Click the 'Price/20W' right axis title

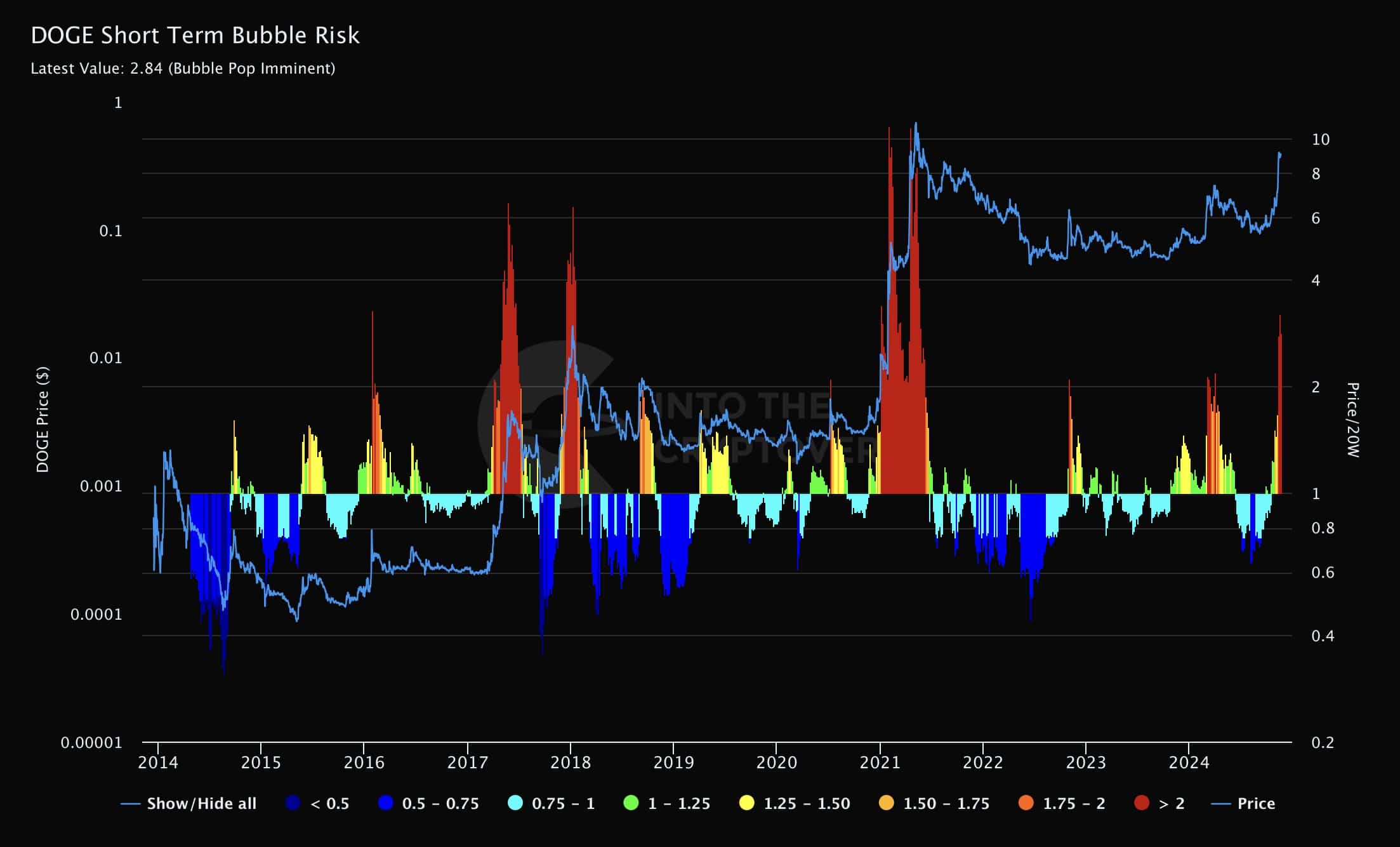1352,420
